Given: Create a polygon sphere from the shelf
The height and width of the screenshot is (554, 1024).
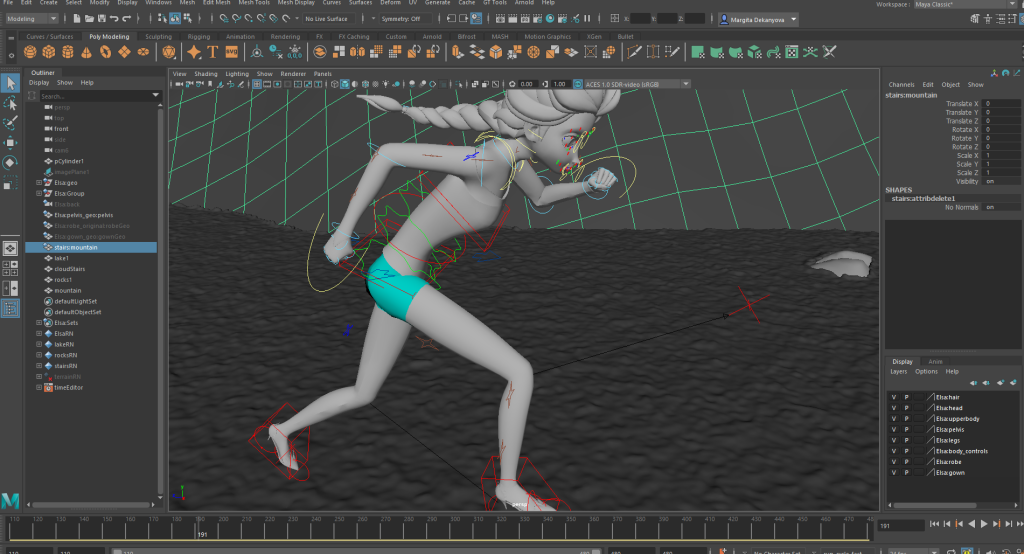Looking at the screenshot, I should pyautogui.click(x=30, y=52).
